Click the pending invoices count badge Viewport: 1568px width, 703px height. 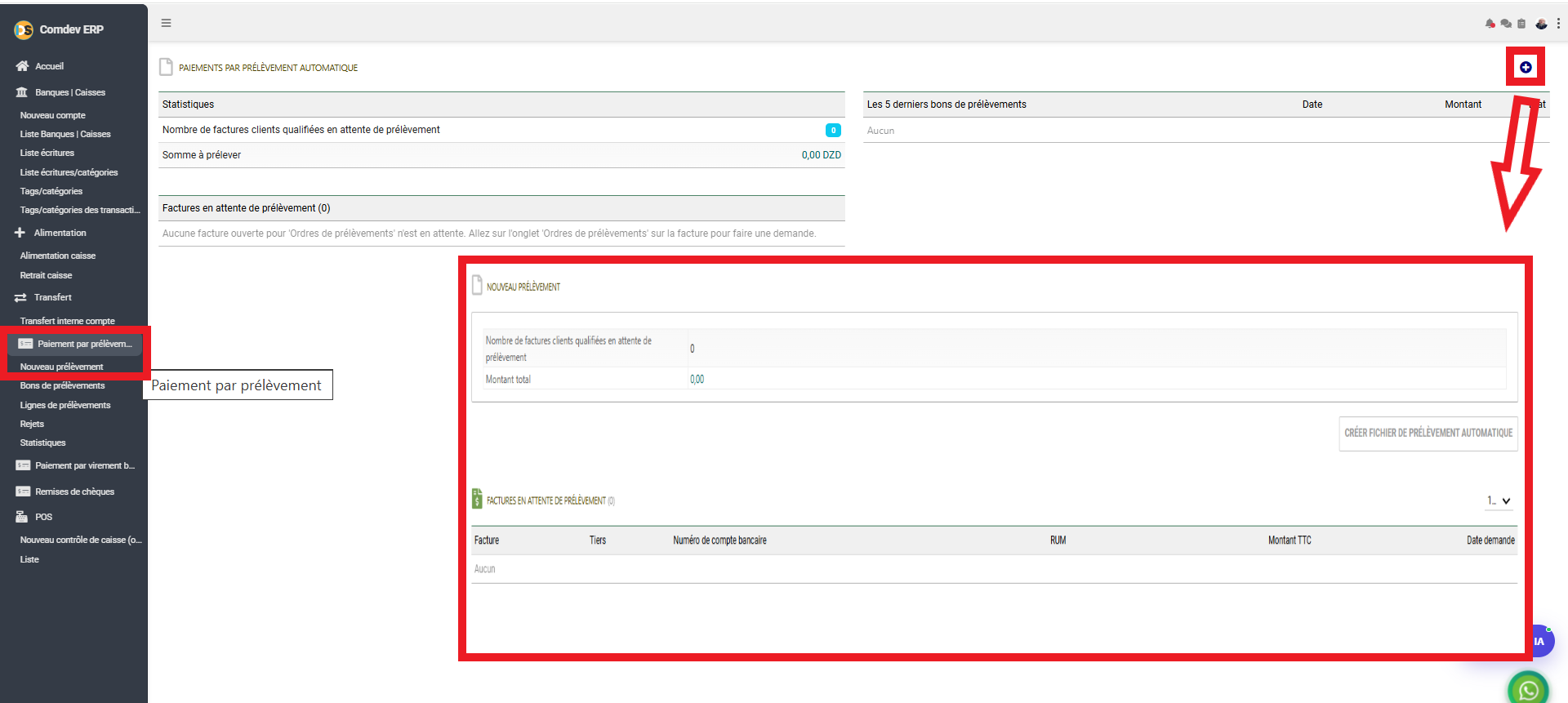[833, 130]
